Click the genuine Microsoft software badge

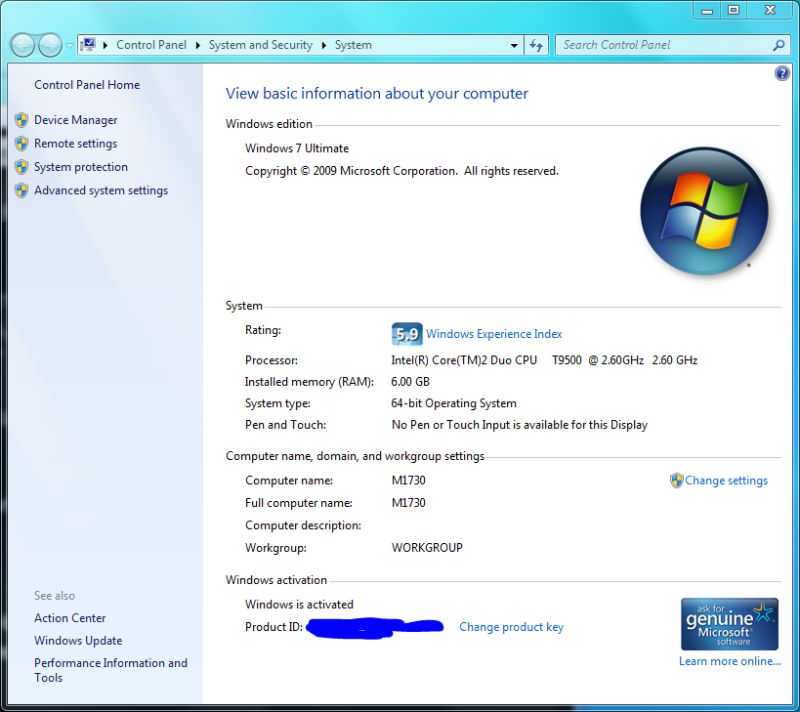(729, 623)
